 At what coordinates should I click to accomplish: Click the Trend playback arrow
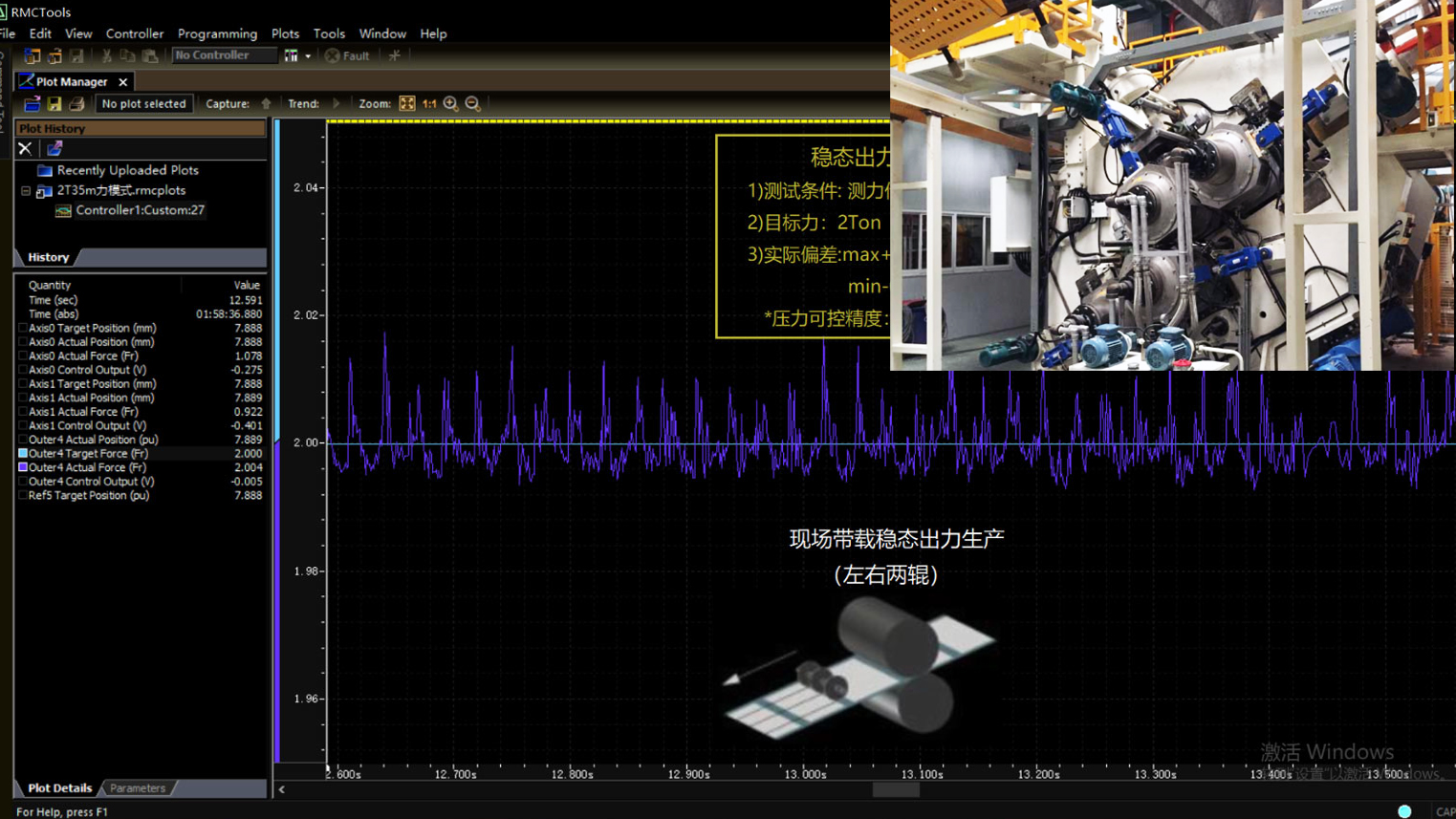click(337, 102)
